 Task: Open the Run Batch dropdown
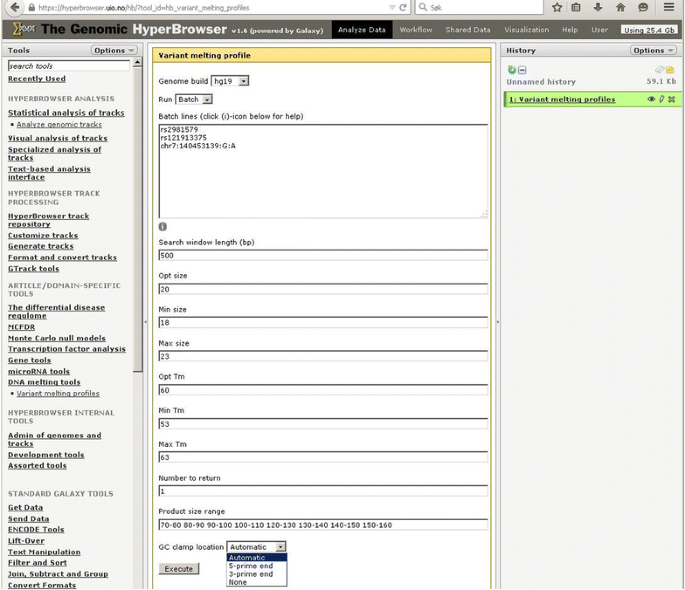[194, 100]
